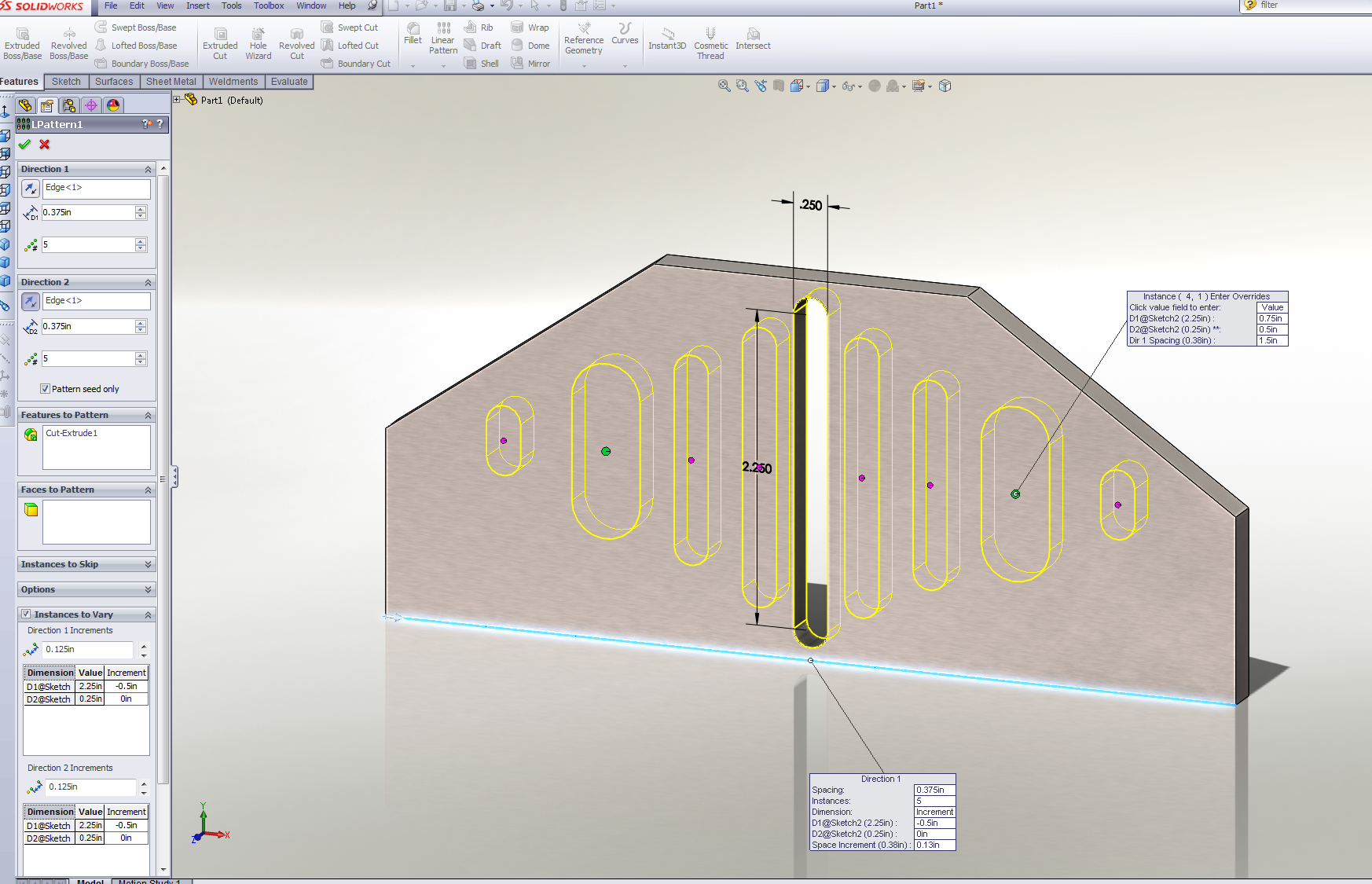Expand the Instances to Skip section

tap(148, 564)
